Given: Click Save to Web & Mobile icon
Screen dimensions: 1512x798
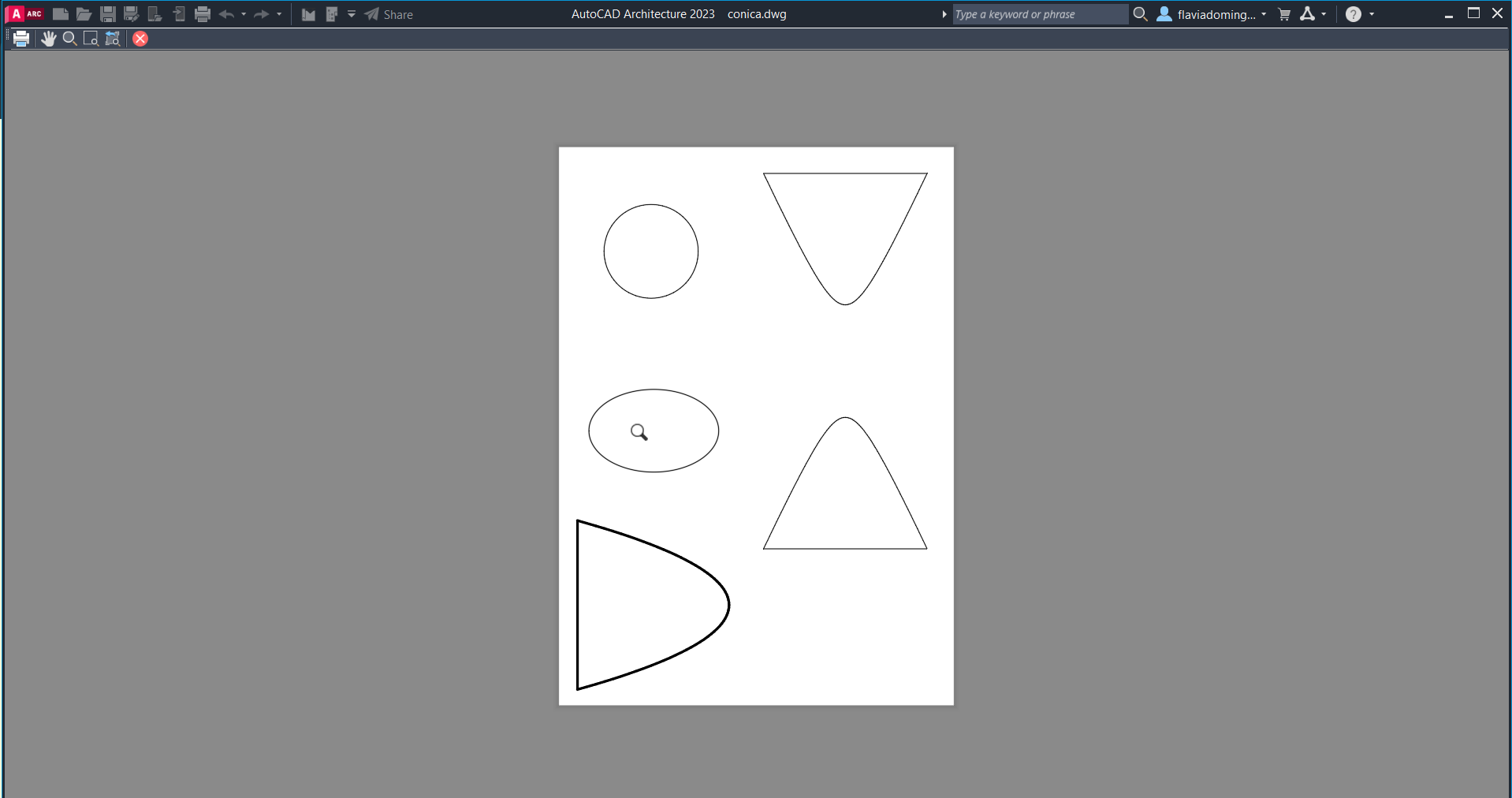Looking at the screenshot, I should (179, 14).
